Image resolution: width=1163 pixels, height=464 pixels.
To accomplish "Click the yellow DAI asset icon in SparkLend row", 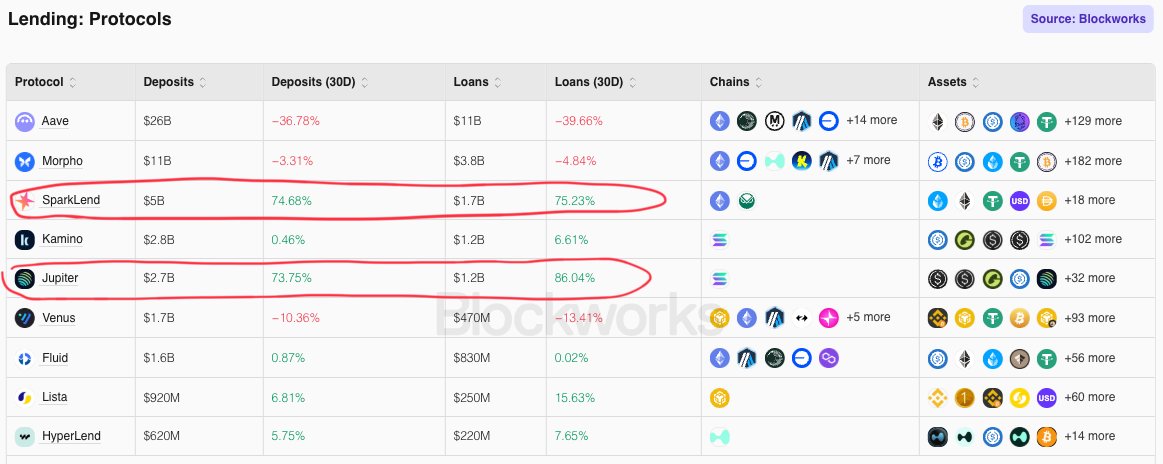I will tap(1047, 200).
